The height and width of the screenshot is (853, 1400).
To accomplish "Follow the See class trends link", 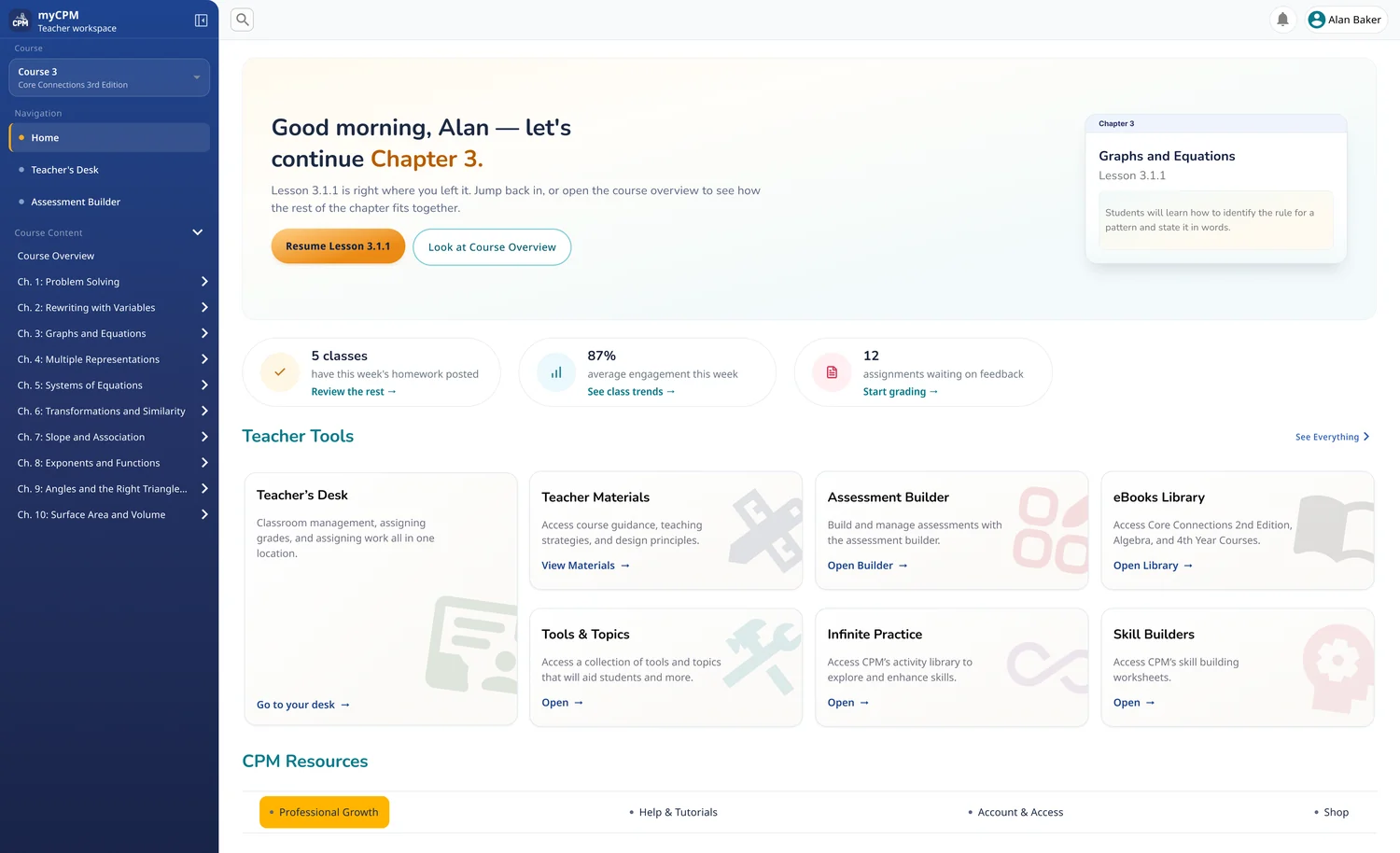I will (631, 392).
